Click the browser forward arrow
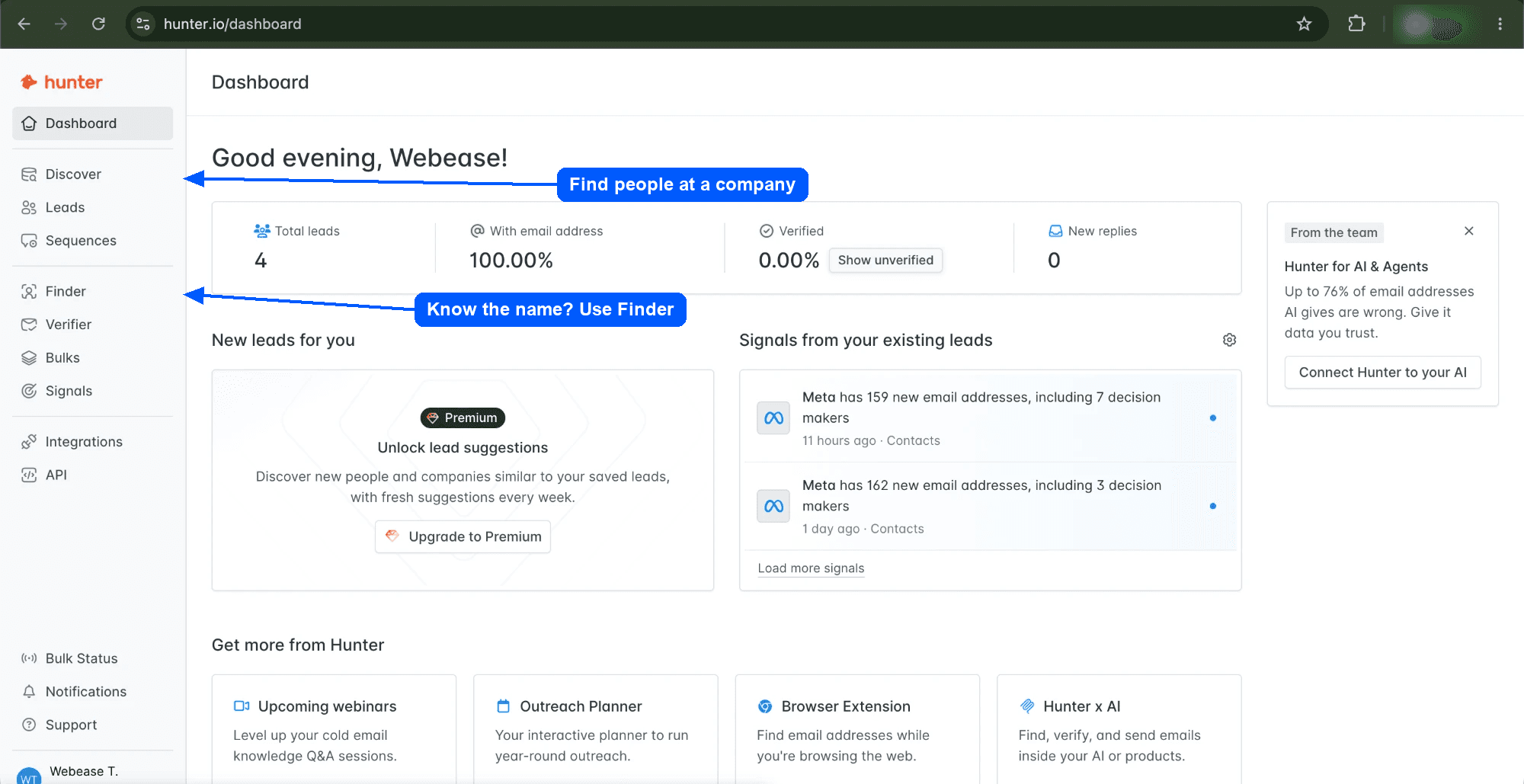Image resolution: width=1524 pixels, height=784 pixels. tap(61, 24)
